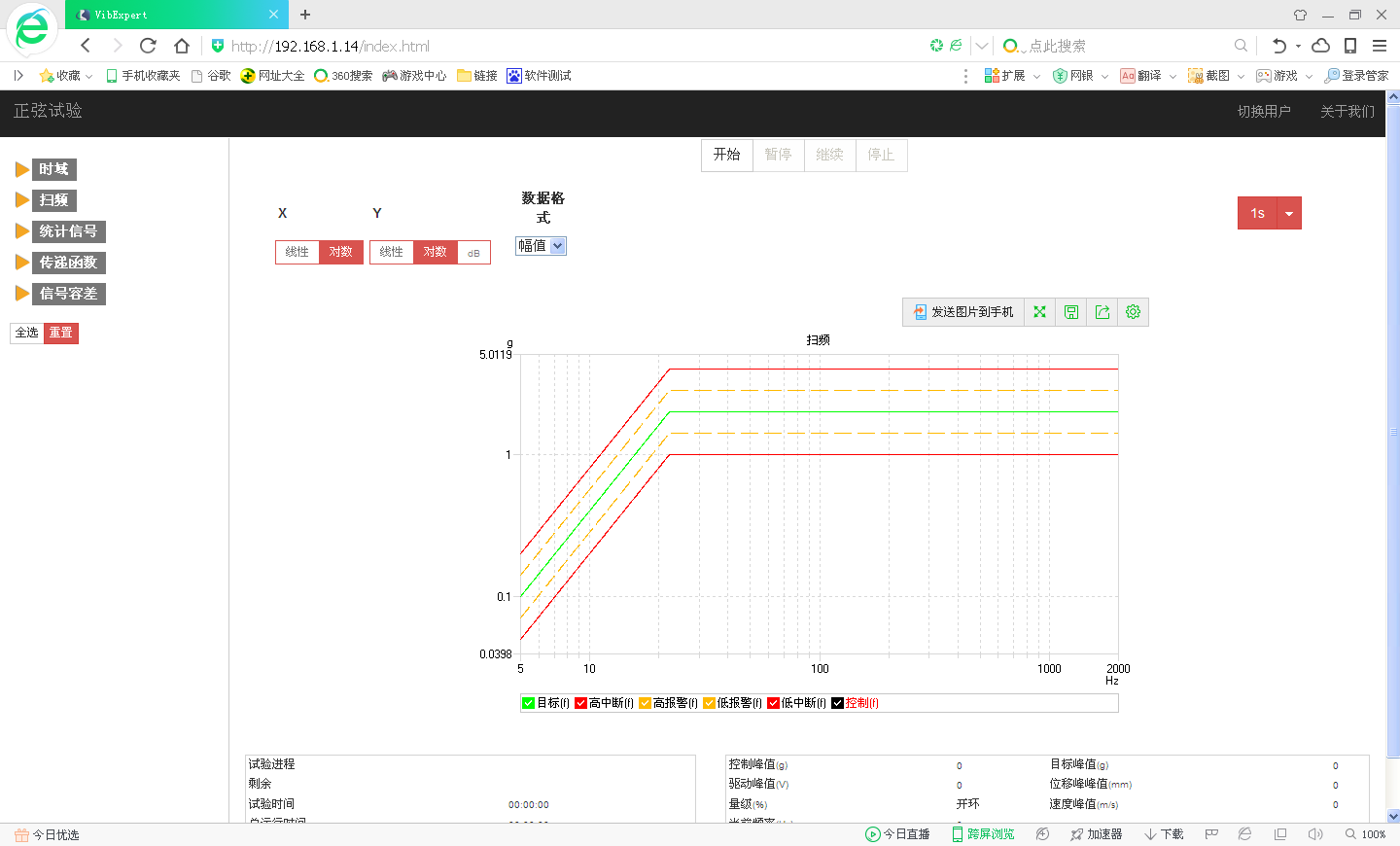
Task: Click 重置 reset button
Action: point(61,333)
